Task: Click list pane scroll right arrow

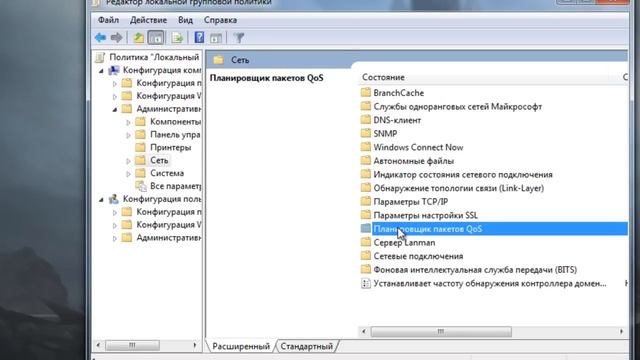Action: (621, 331)
